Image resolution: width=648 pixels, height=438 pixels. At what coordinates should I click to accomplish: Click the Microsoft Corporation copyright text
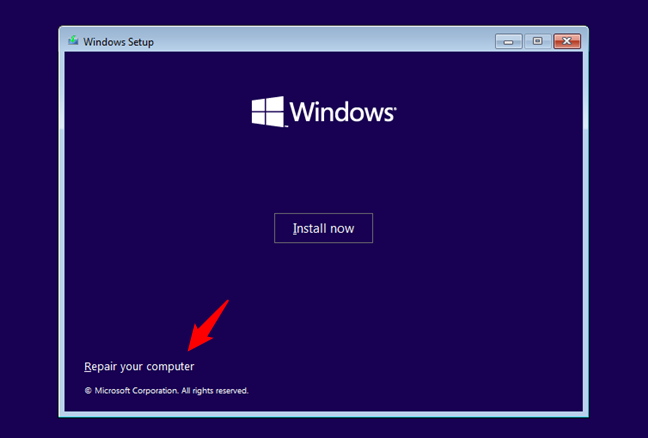tap(167, 390)
